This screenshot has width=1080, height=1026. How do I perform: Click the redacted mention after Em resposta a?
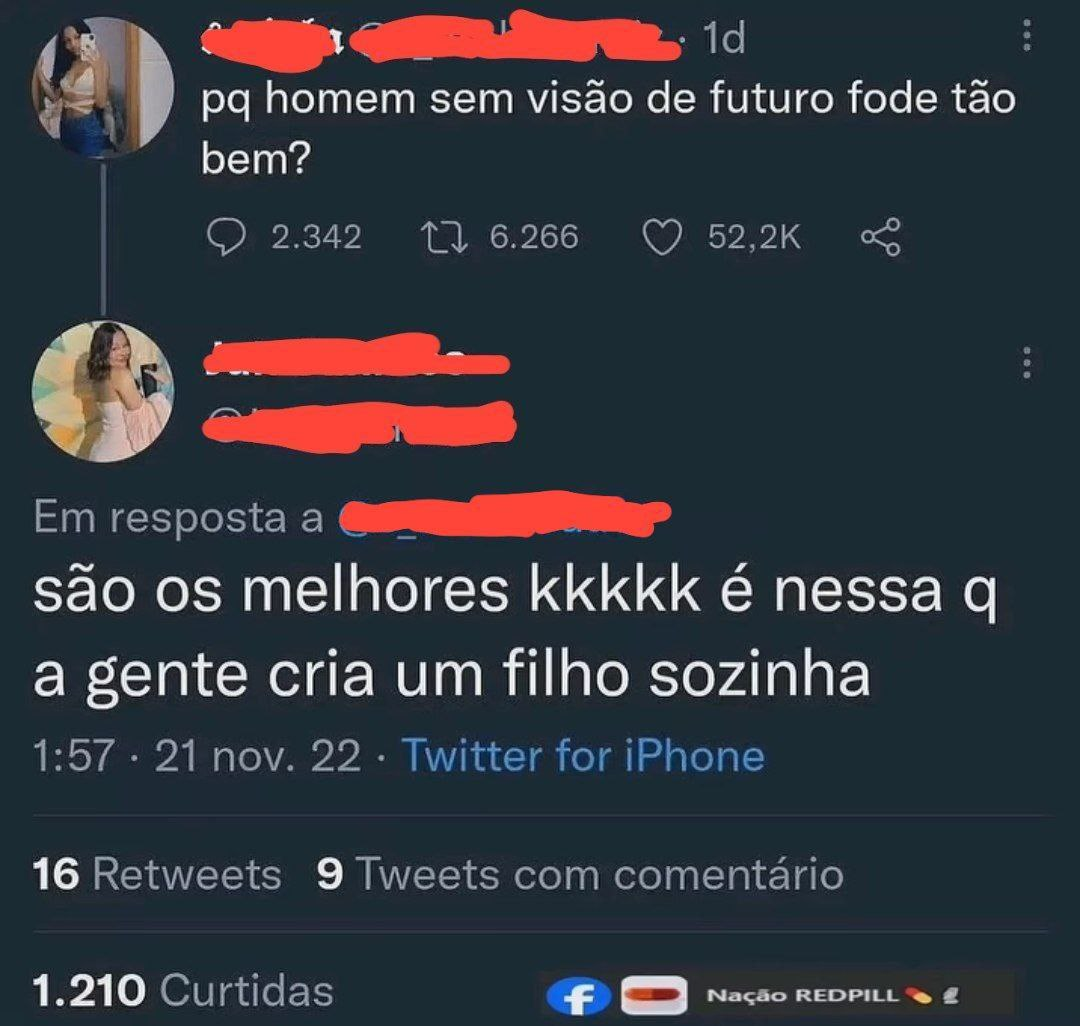pyautogui.click(x=504, y=515)
